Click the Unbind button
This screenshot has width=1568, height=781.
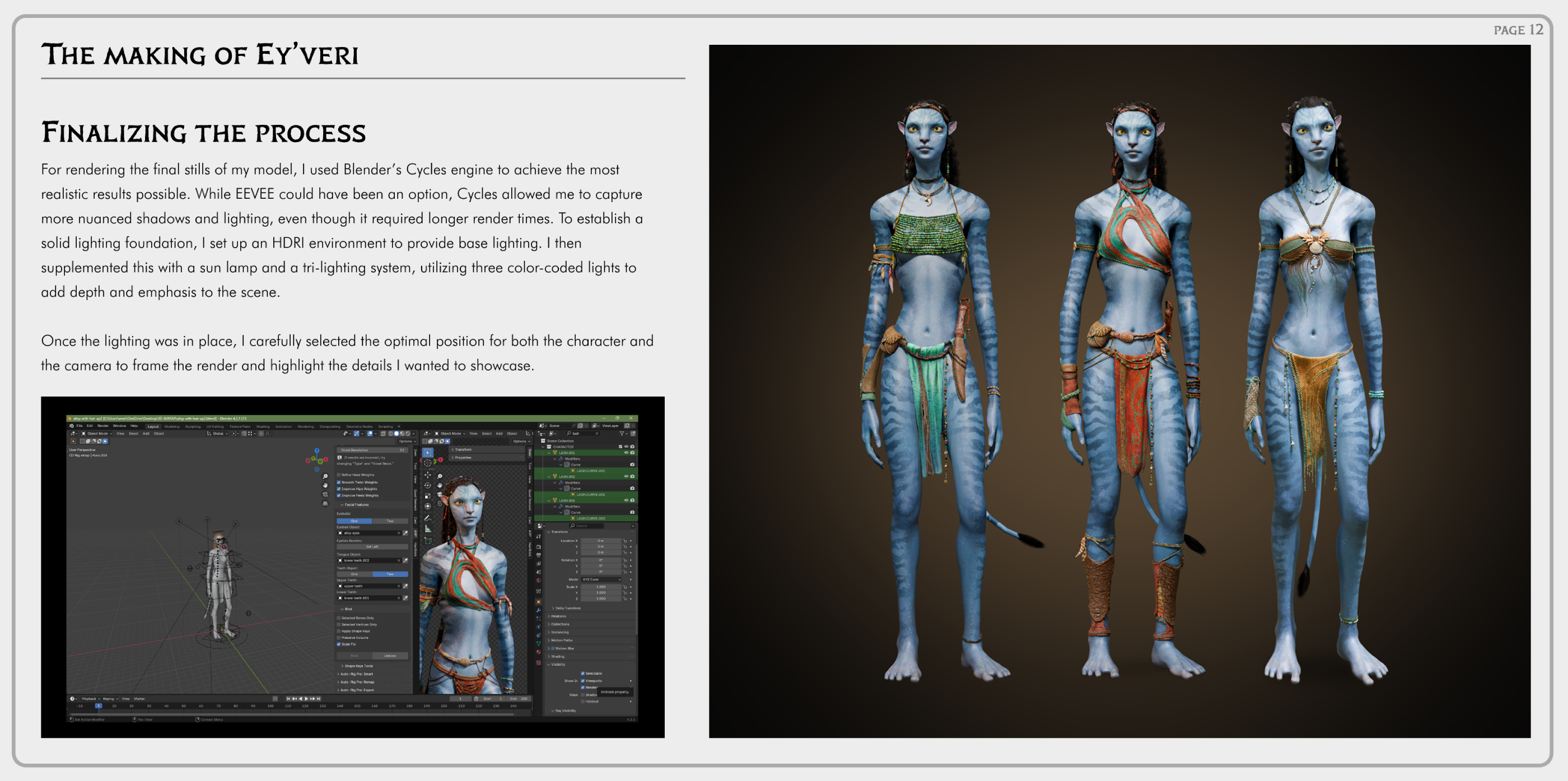[x=391, y=656]
